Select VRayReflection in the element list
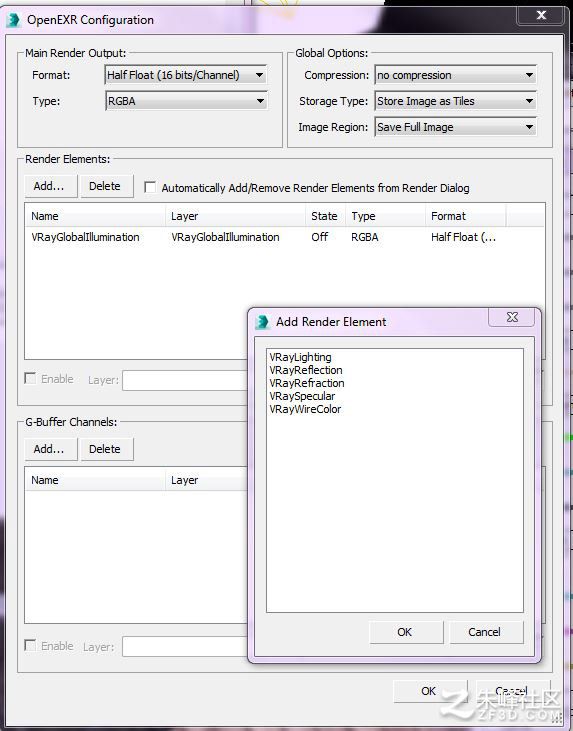The image size is (573, 731). [306, 370]
